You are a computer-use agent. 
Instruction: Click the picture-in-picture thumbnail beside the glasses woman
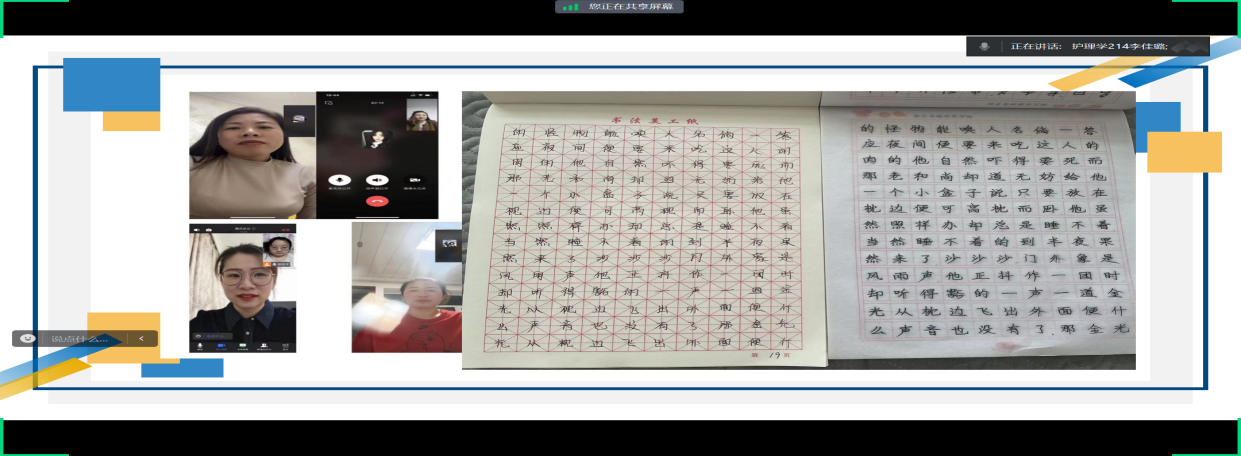(277, 249)
